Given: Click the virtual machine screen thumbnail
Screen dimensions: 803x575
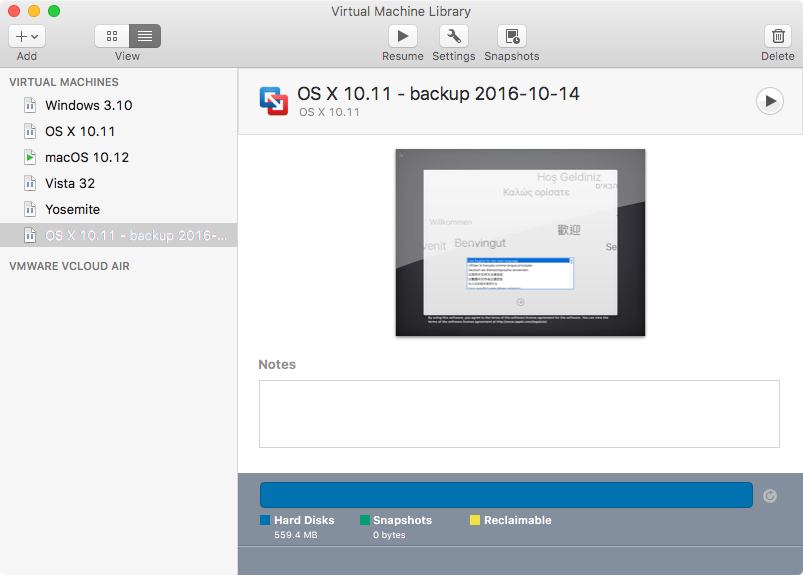Looking at the screenshot, I should click(x=520, y=243).
